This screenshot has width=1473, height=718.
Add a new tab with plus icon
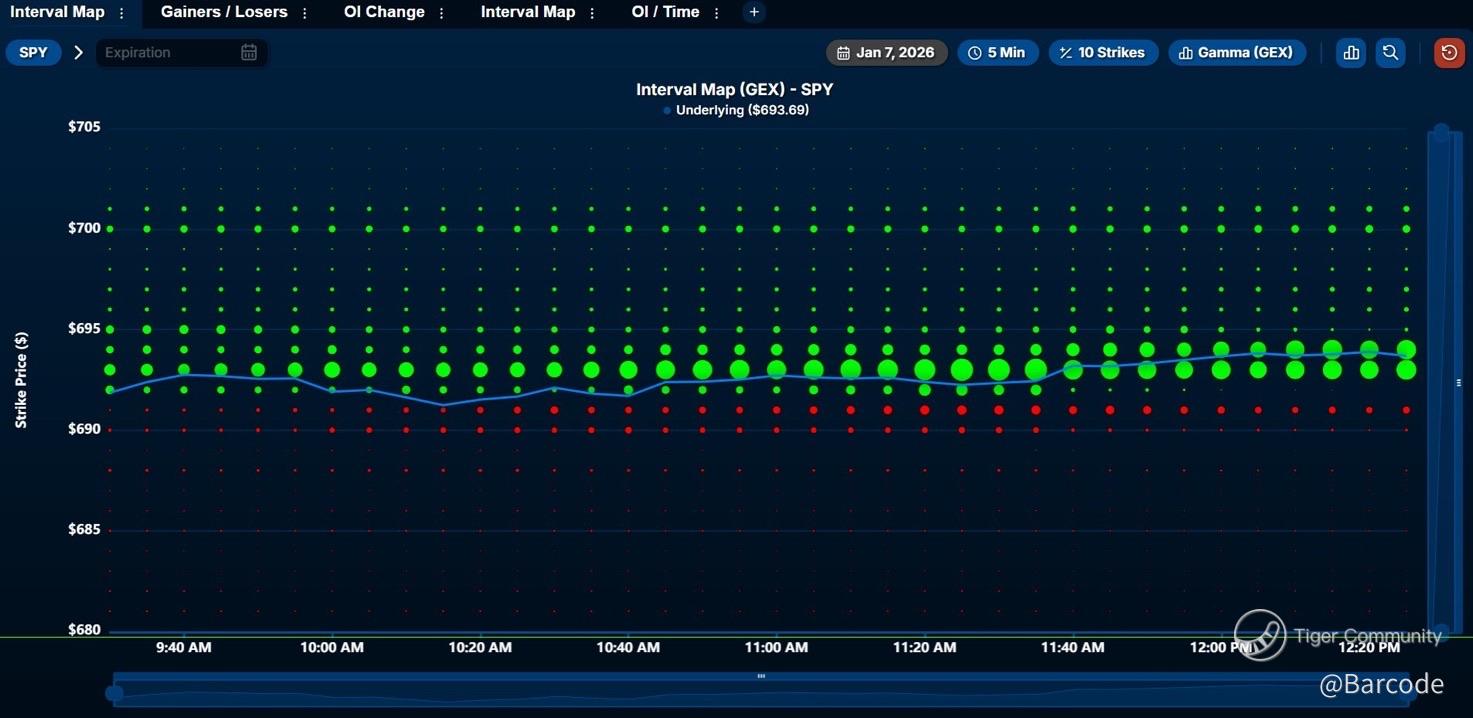point(754,13)
